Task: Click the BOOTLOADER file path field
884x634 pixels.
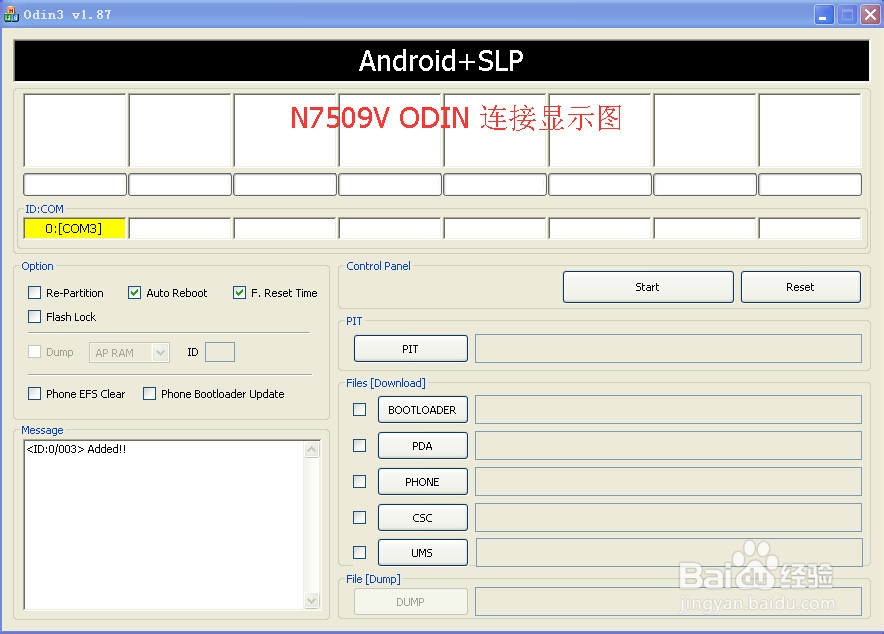Action: coord(668,410)
